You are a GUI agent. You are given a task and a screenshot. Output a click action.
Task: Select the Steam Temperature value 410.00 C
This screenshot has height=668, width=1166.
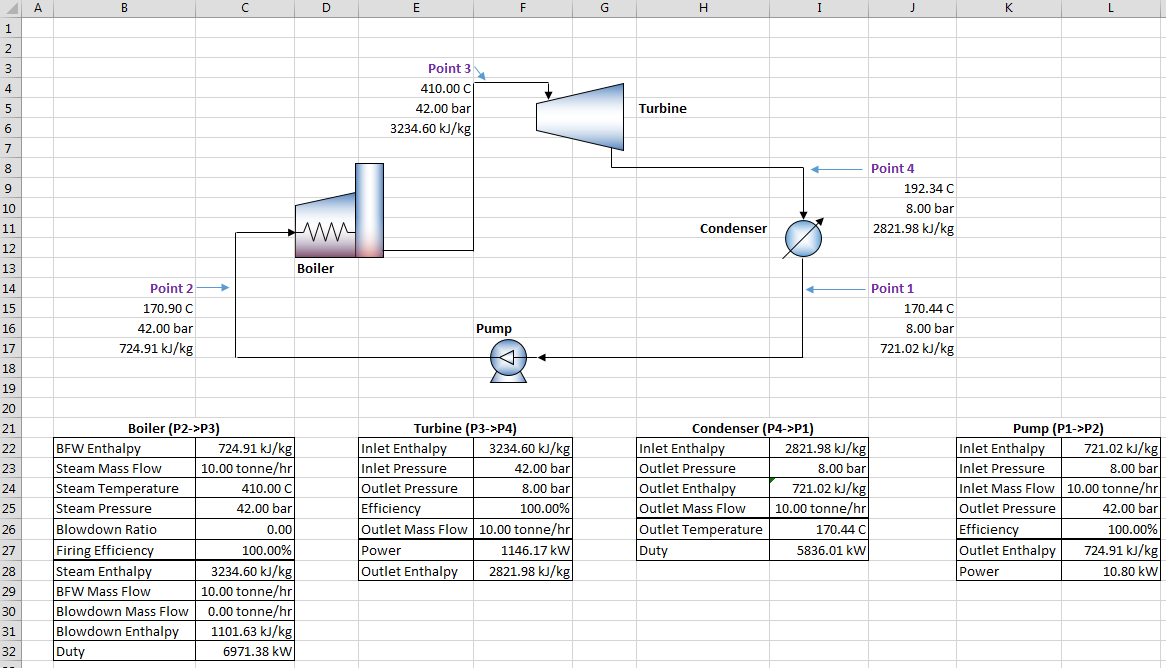tap(245, 489)
